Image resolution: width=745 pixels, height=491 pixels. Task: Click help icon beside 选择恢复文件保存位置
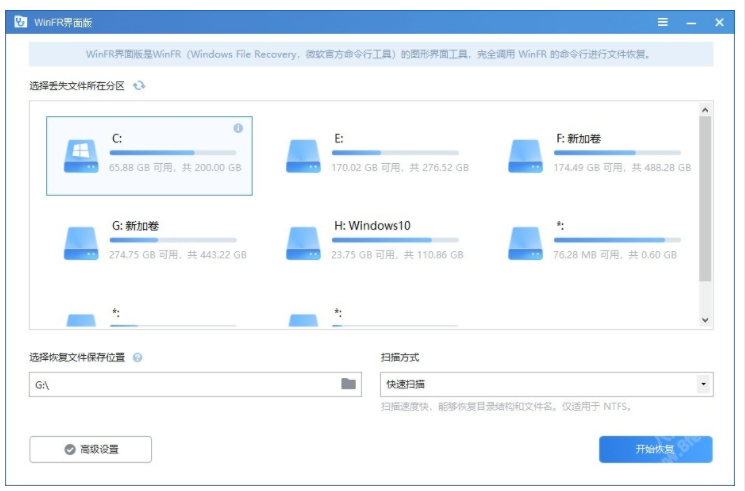[x=137, y=357]
